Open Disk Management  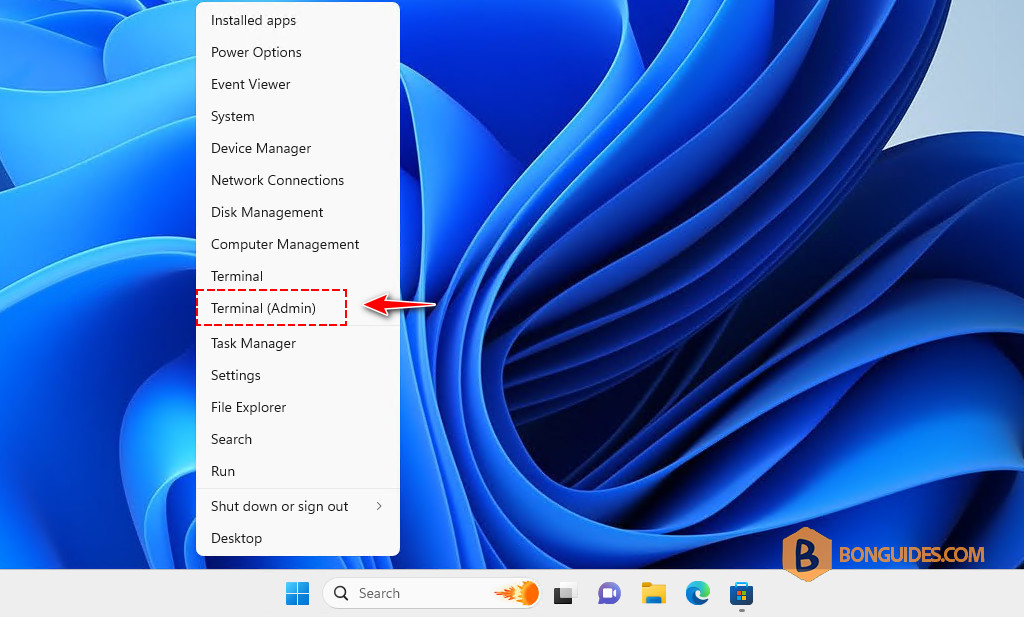298,213
